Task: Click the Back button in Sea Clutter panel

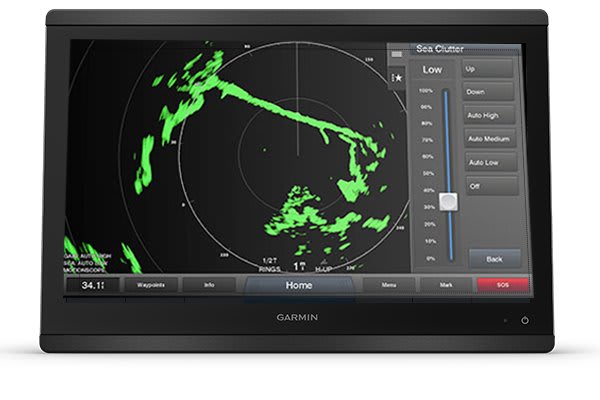Action: coord(494,258)
